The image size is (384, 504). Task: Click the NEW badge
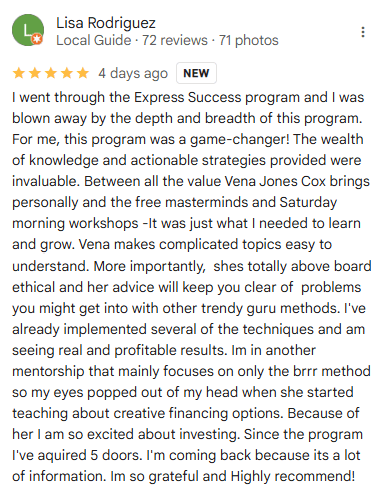point(196,73)
